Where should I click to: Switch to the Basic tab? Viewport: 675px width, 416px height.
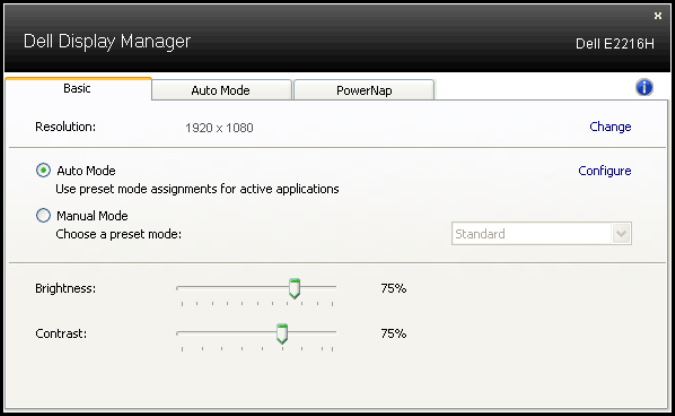tap(77, 89)
